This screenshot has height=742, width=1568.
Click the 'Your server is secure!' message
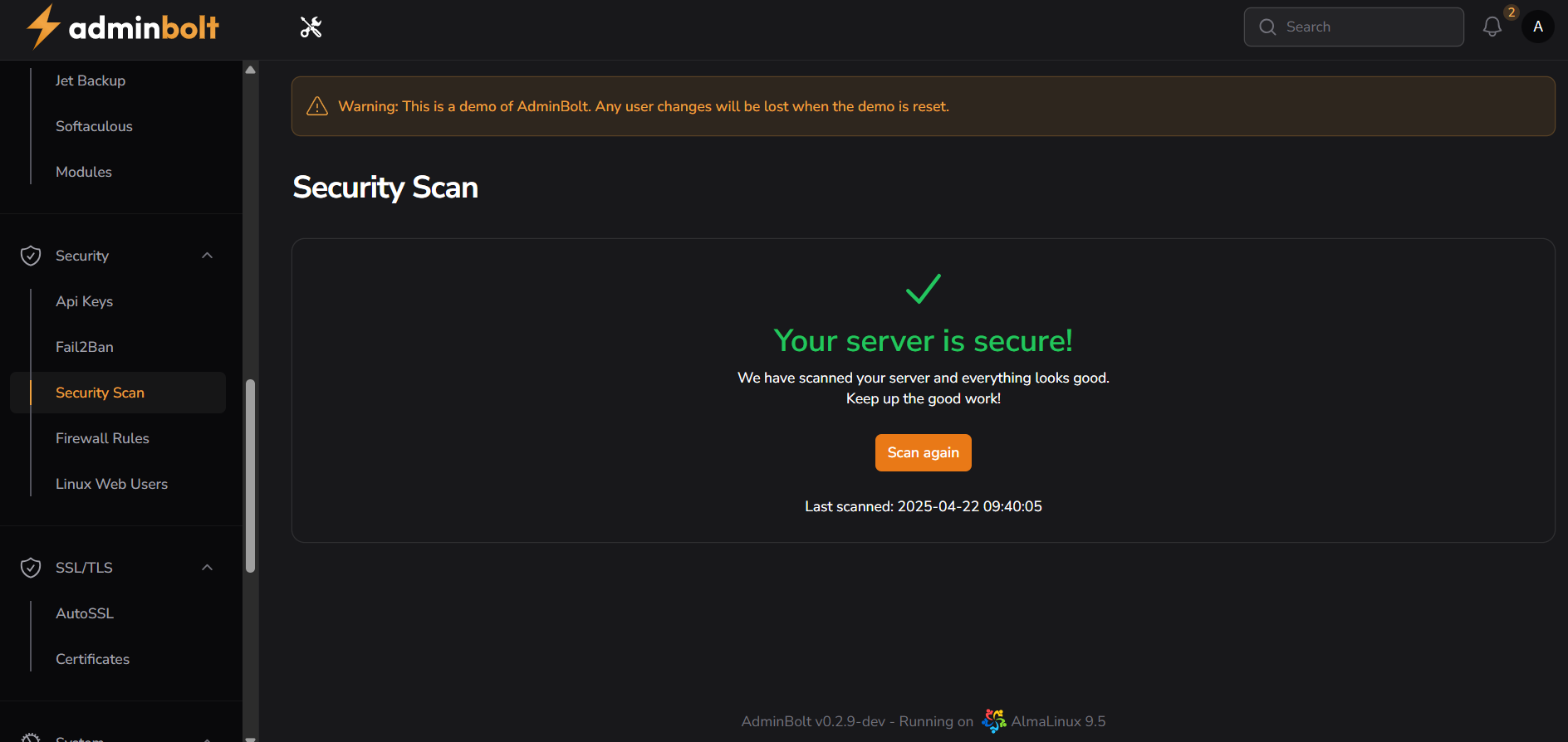coord(923,341)
